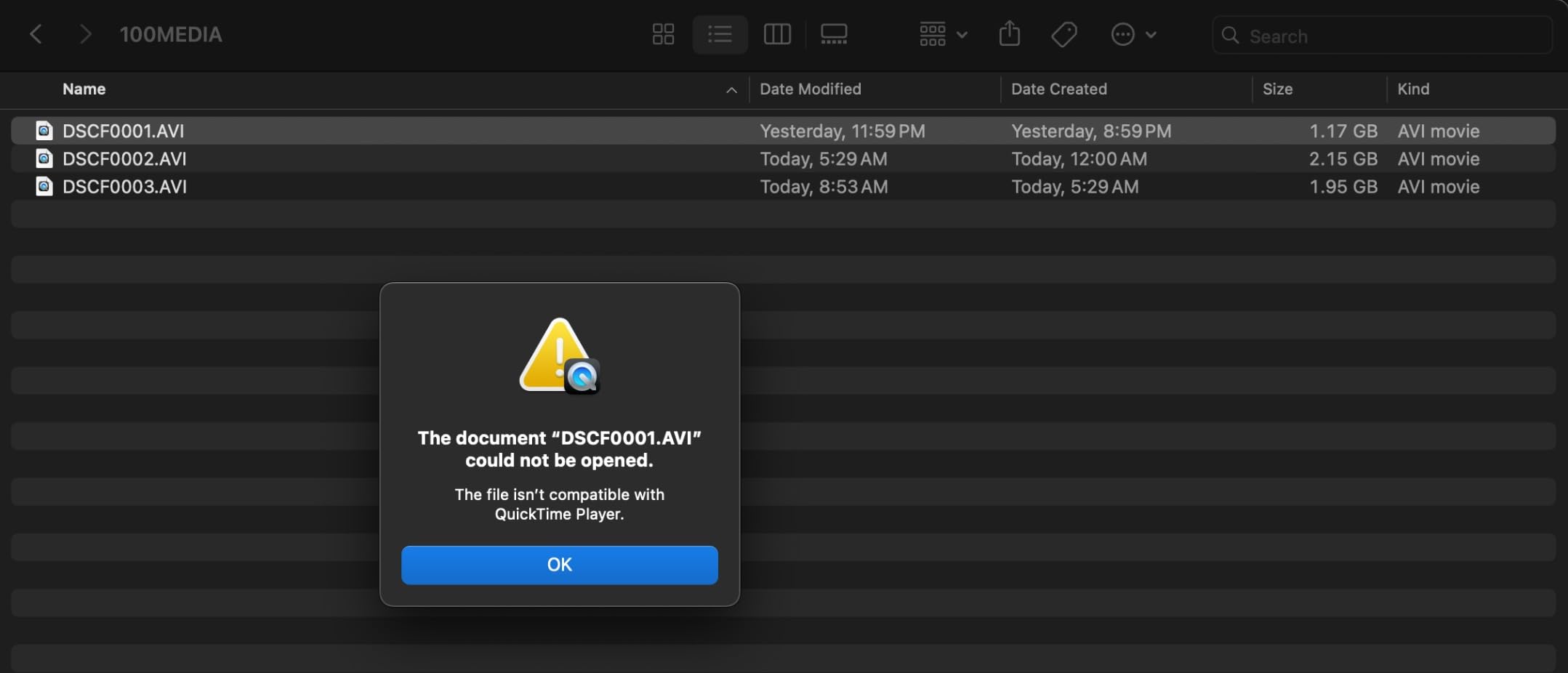1568x673 pixels.
Task: Click the Share toolbar icon
Action: [x=1010, y=34]
